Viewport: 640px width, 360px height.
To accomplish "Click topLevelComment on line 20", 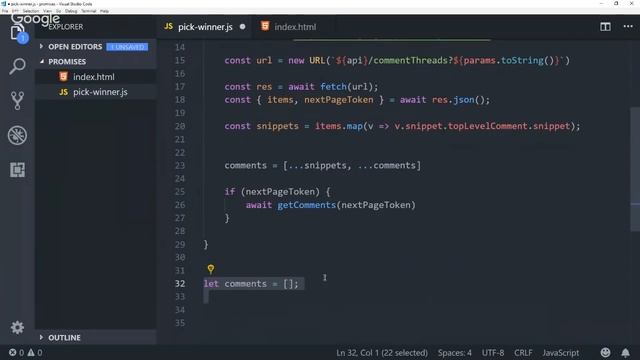I will [x=488, y=126].
